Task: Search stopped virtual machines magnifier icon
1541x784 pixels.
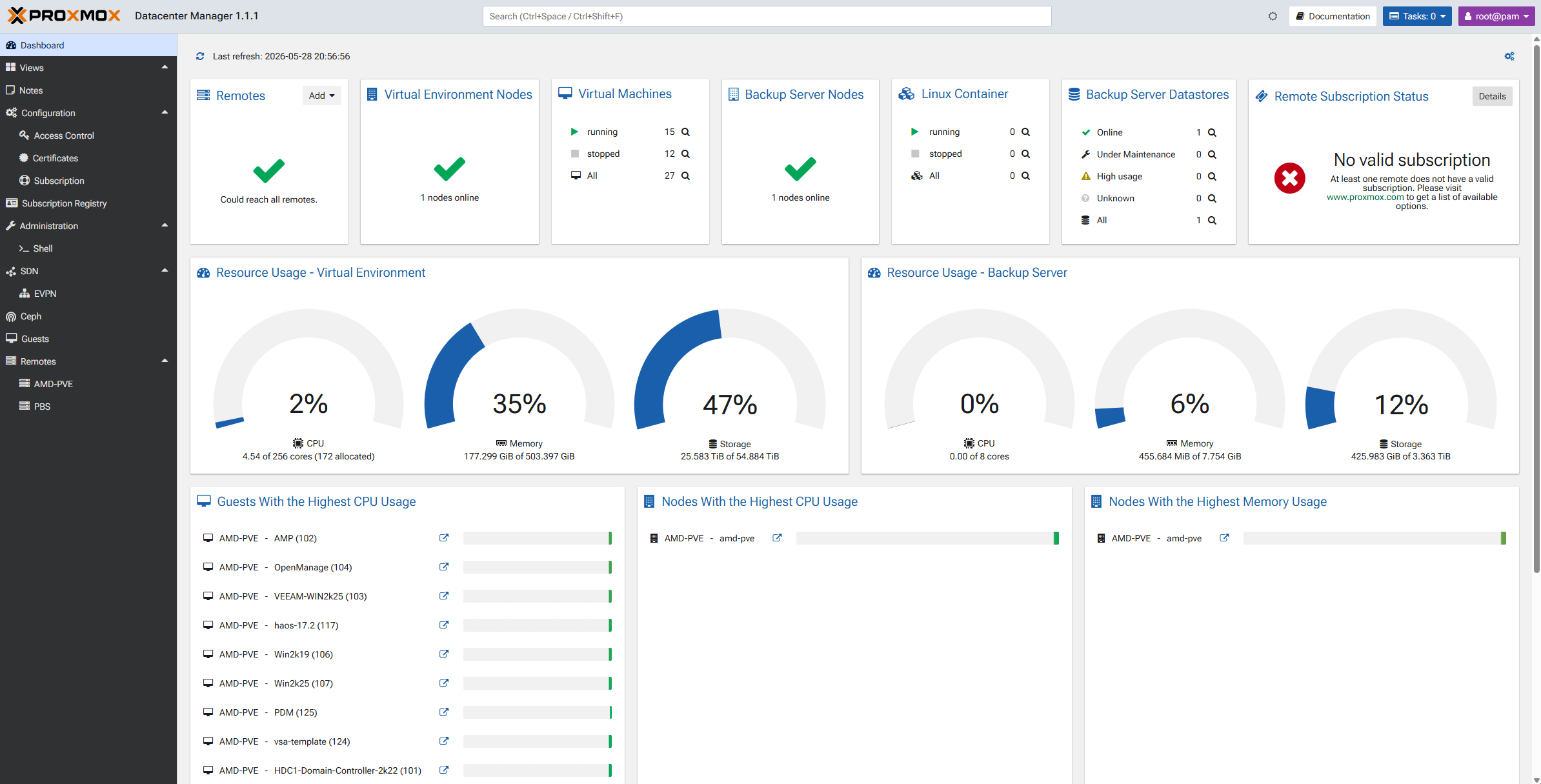Action: pos(685,154)
